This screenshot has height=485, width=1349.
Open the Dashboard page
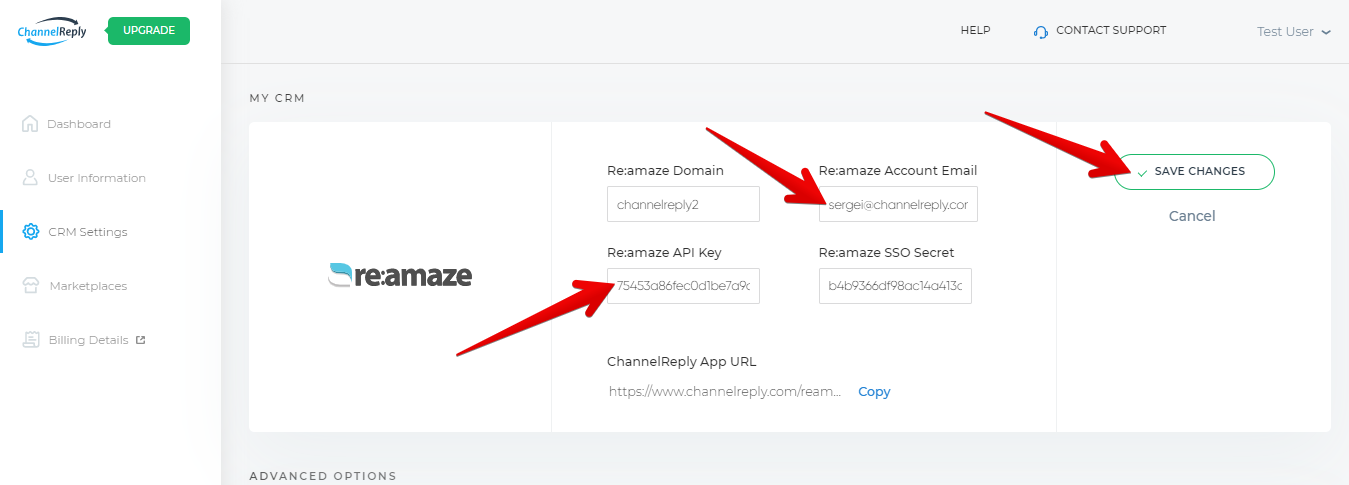pos(78,124)
